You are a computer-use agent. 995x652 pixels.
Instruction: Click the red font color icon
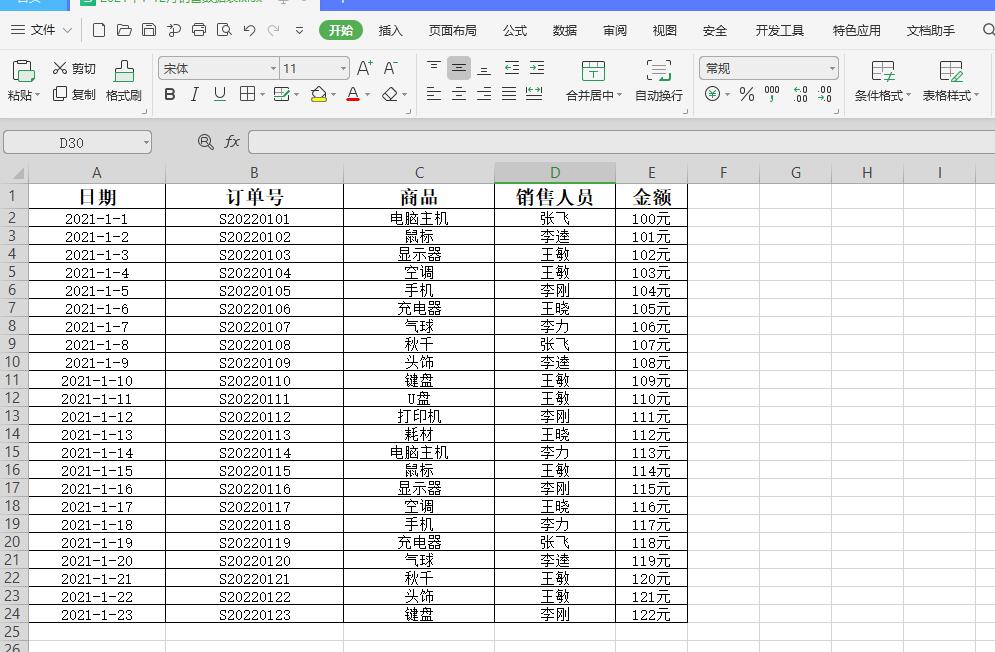pyautogui.click(x=353, y=95)
